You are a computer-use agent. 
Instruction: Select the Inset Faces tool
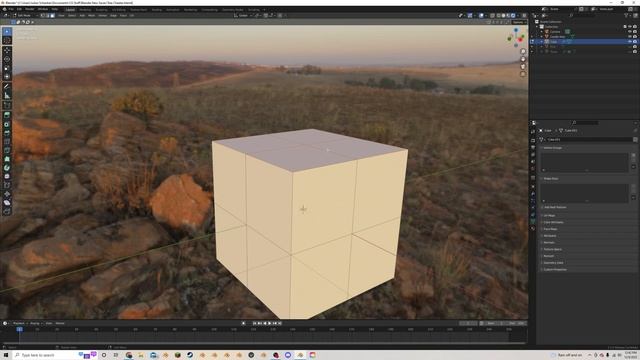[x=7, y=124]
